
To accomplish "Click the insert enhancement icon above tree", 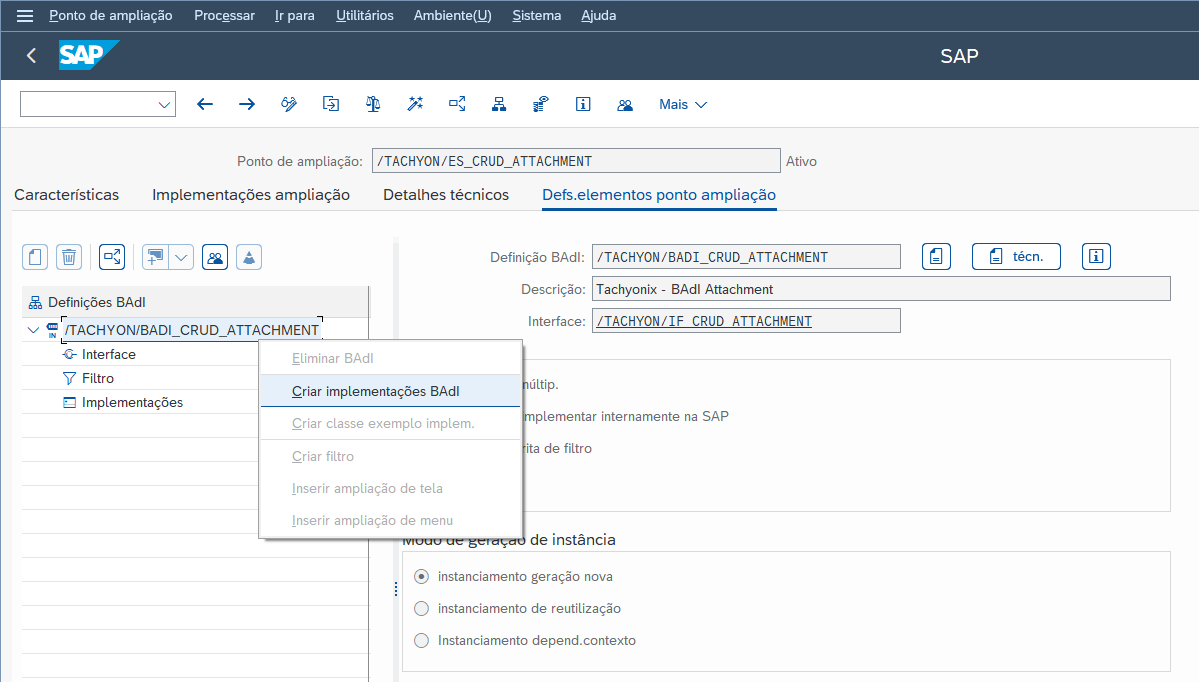I will (x=154, y=257).
